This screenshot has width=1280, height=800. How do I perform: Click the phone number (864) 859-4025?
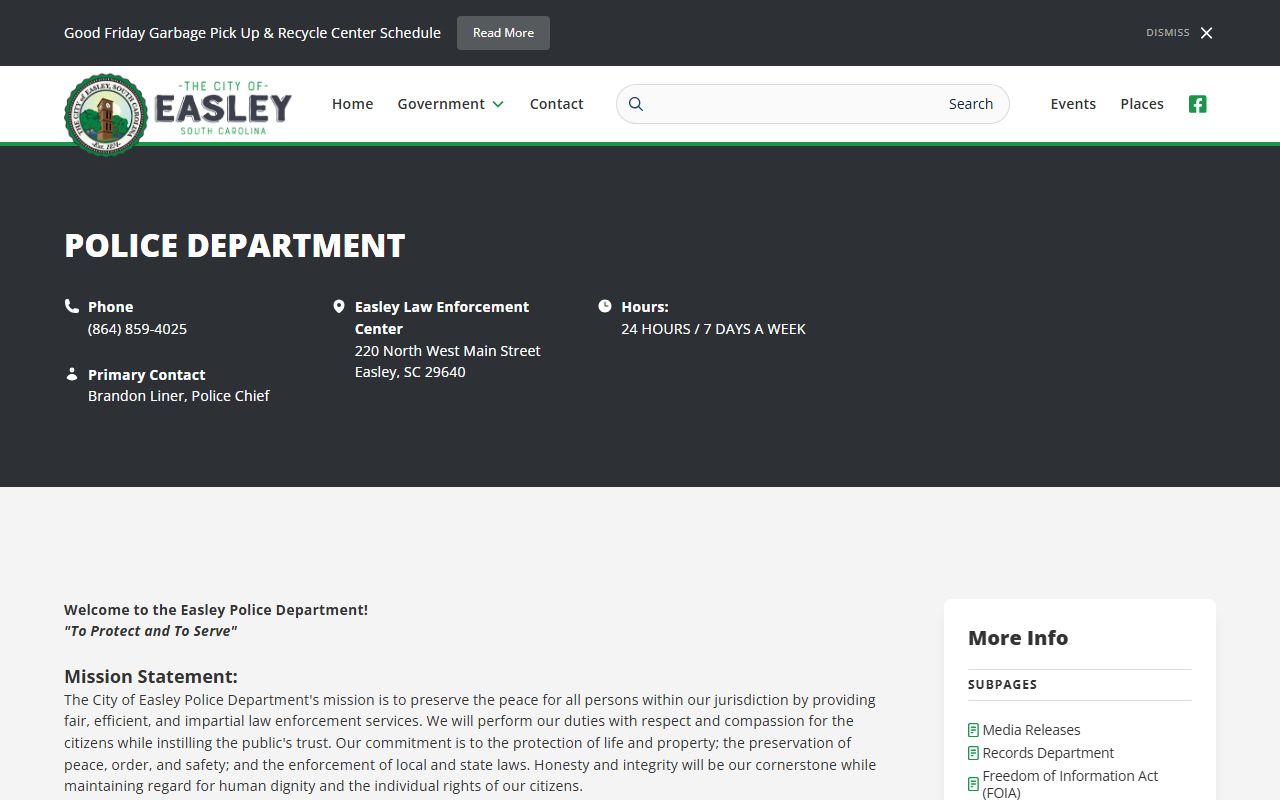coord(137,329)
